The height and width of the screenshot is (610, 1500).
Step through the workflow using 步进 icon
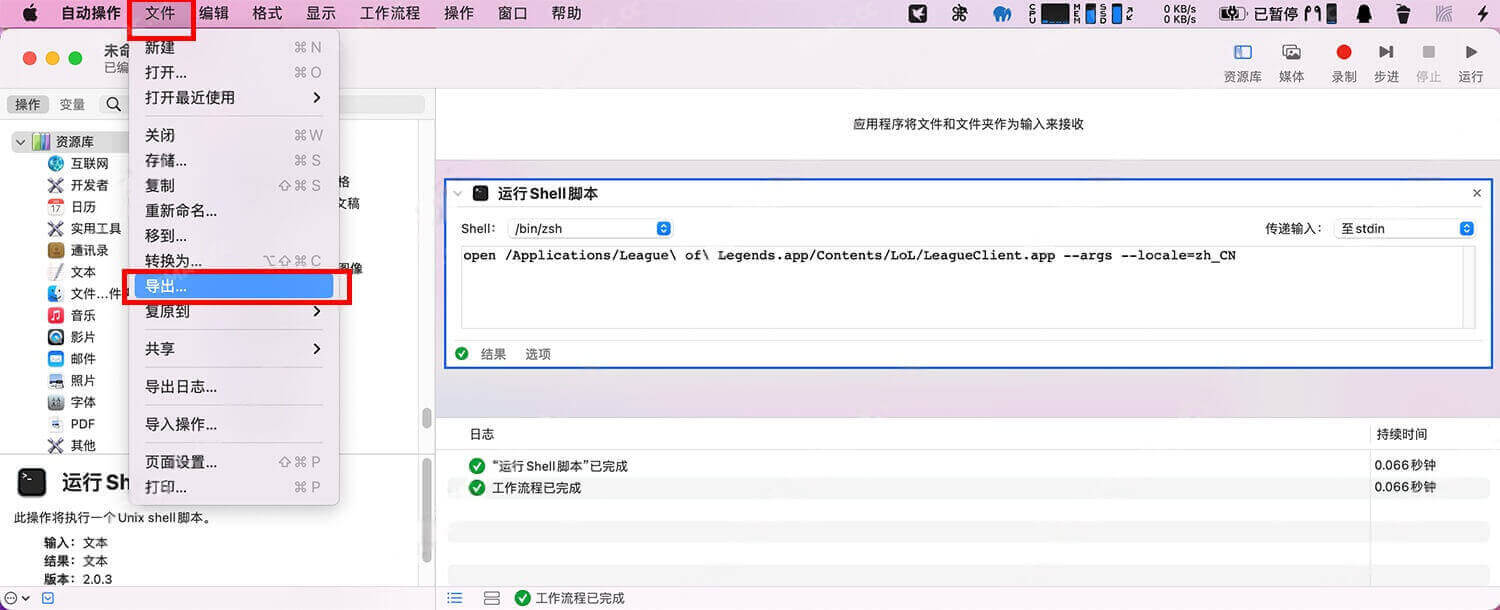(1386, 52)
